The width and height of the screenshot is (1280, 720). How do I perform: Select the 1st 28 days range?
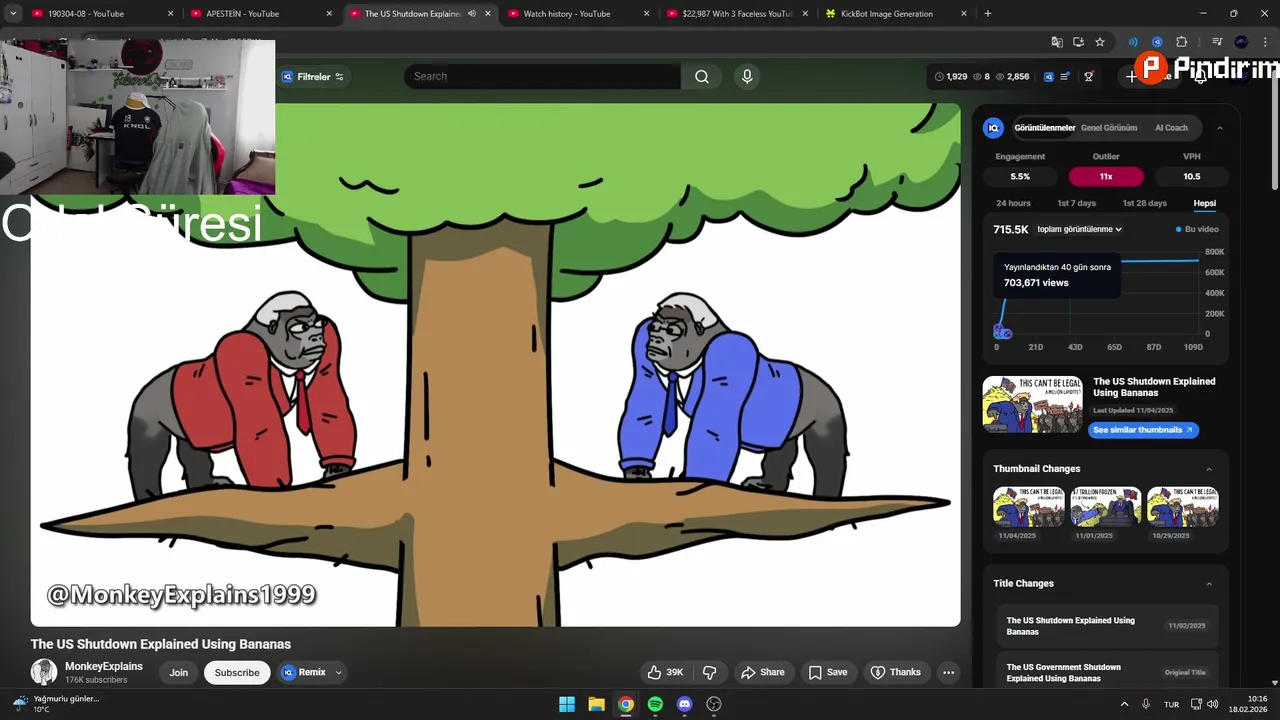point(1144,203)
